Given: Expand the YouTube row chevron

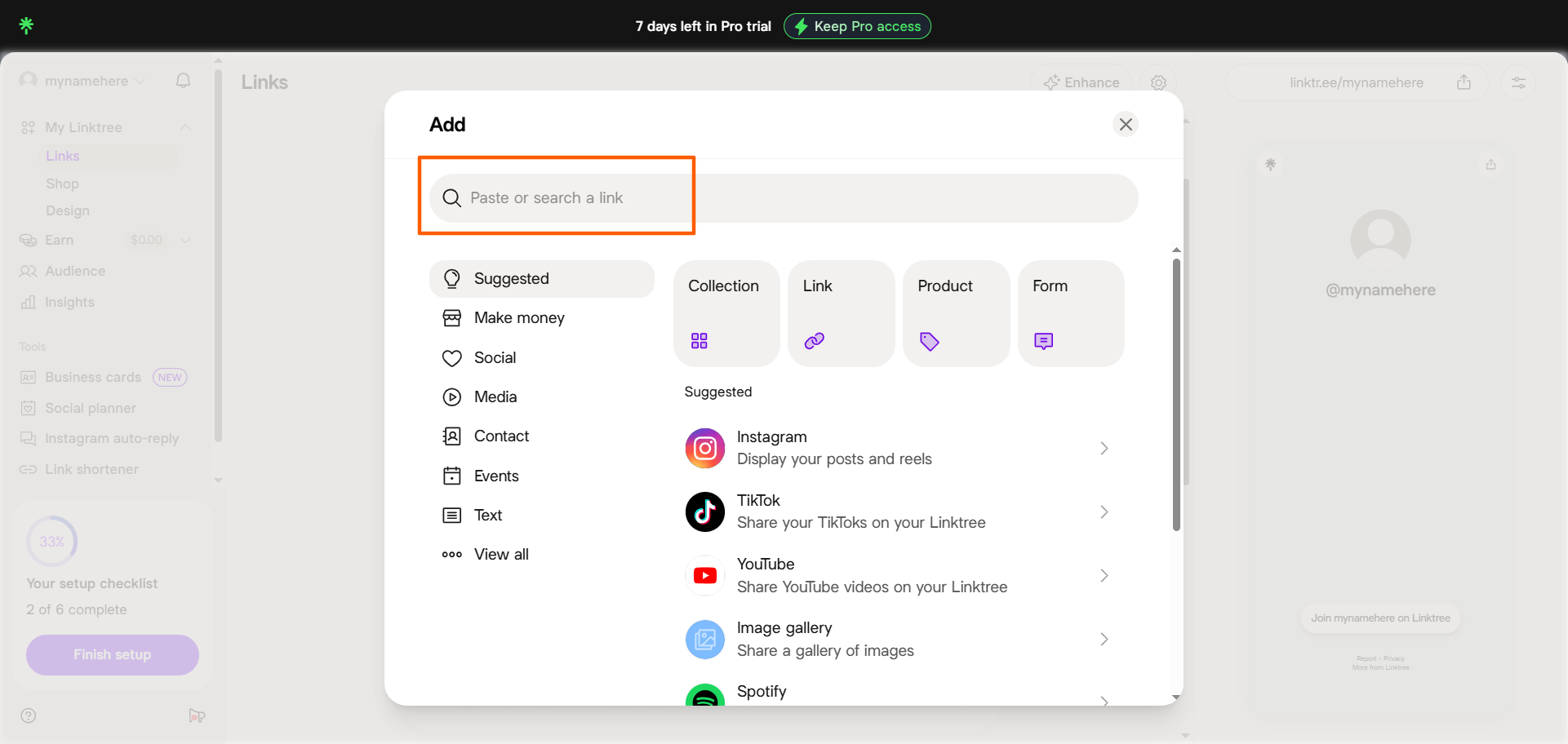Looking at the screenshot, I should [1104, 576].
